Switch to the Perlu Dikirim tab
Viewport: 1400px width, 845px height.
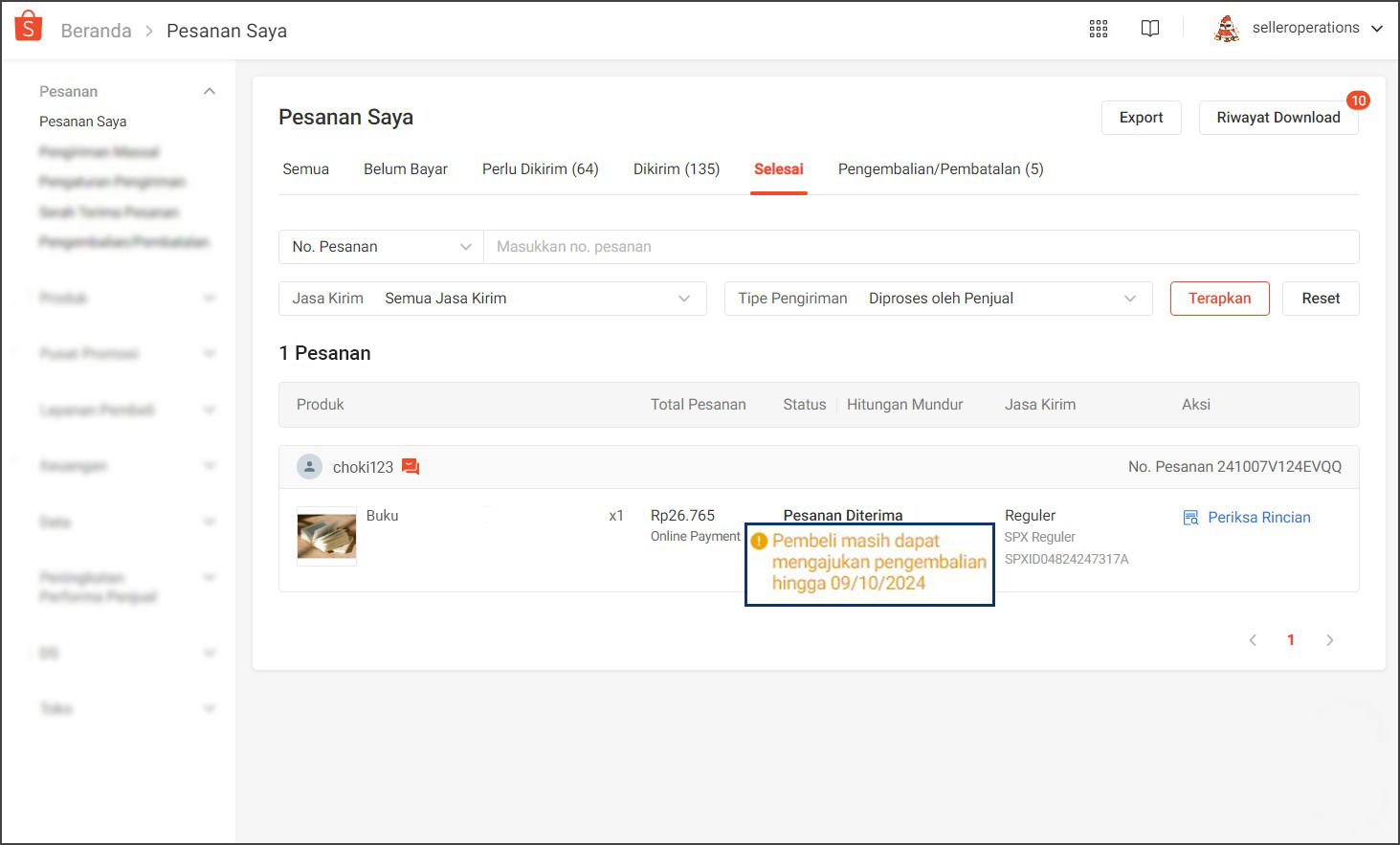coord(540,169)
